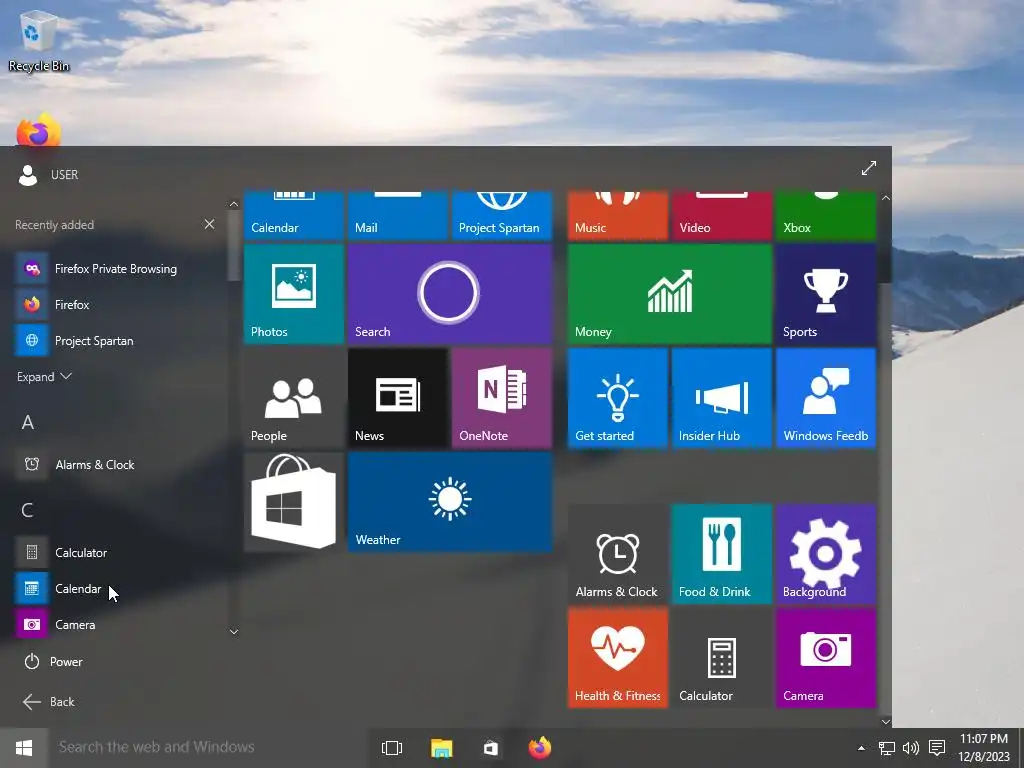Open the Power options menu
Screen dimensions: 1024x768
pos(54,662)
